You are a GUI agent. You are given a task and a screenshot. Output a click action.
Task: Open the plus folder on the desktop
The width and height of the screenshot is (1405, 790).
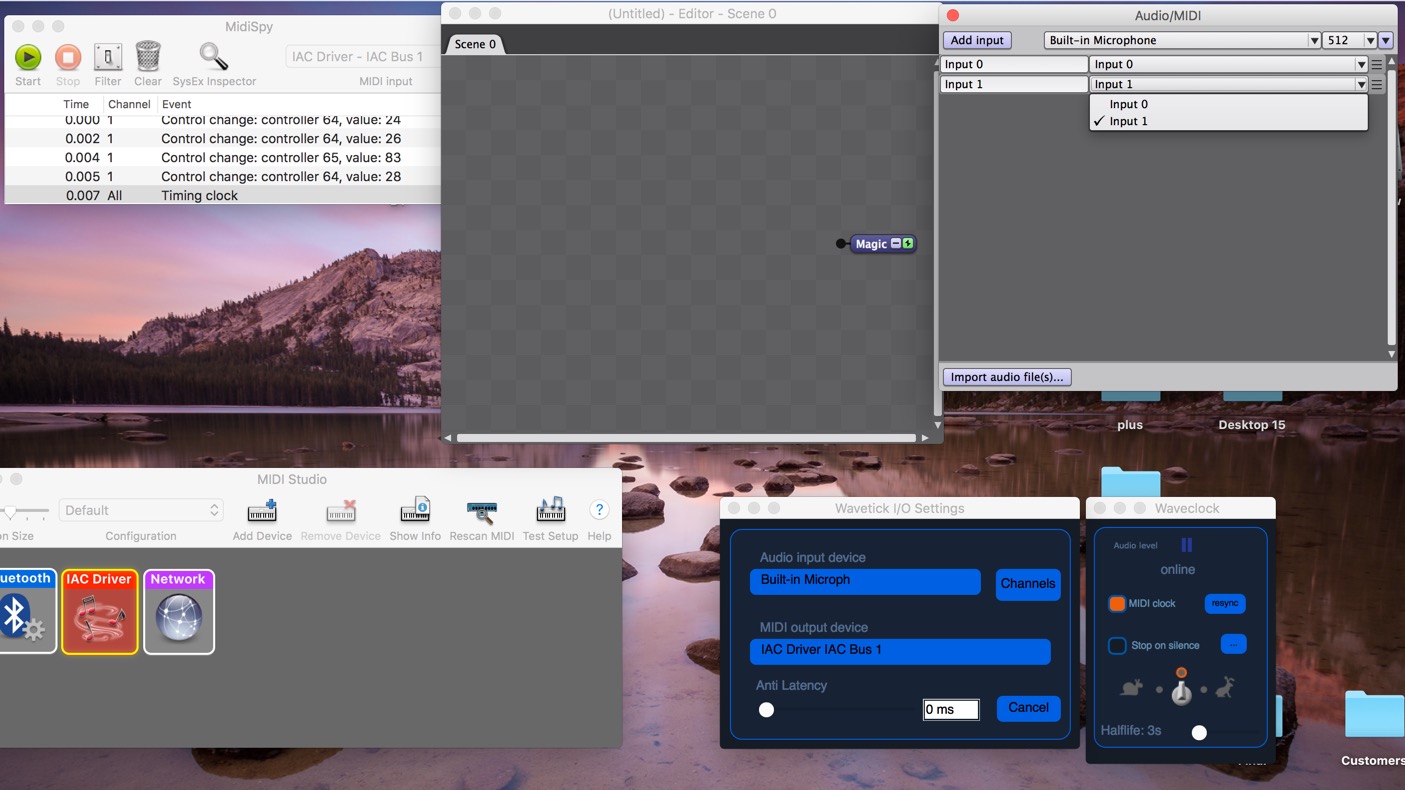(x=1130, y=396)
